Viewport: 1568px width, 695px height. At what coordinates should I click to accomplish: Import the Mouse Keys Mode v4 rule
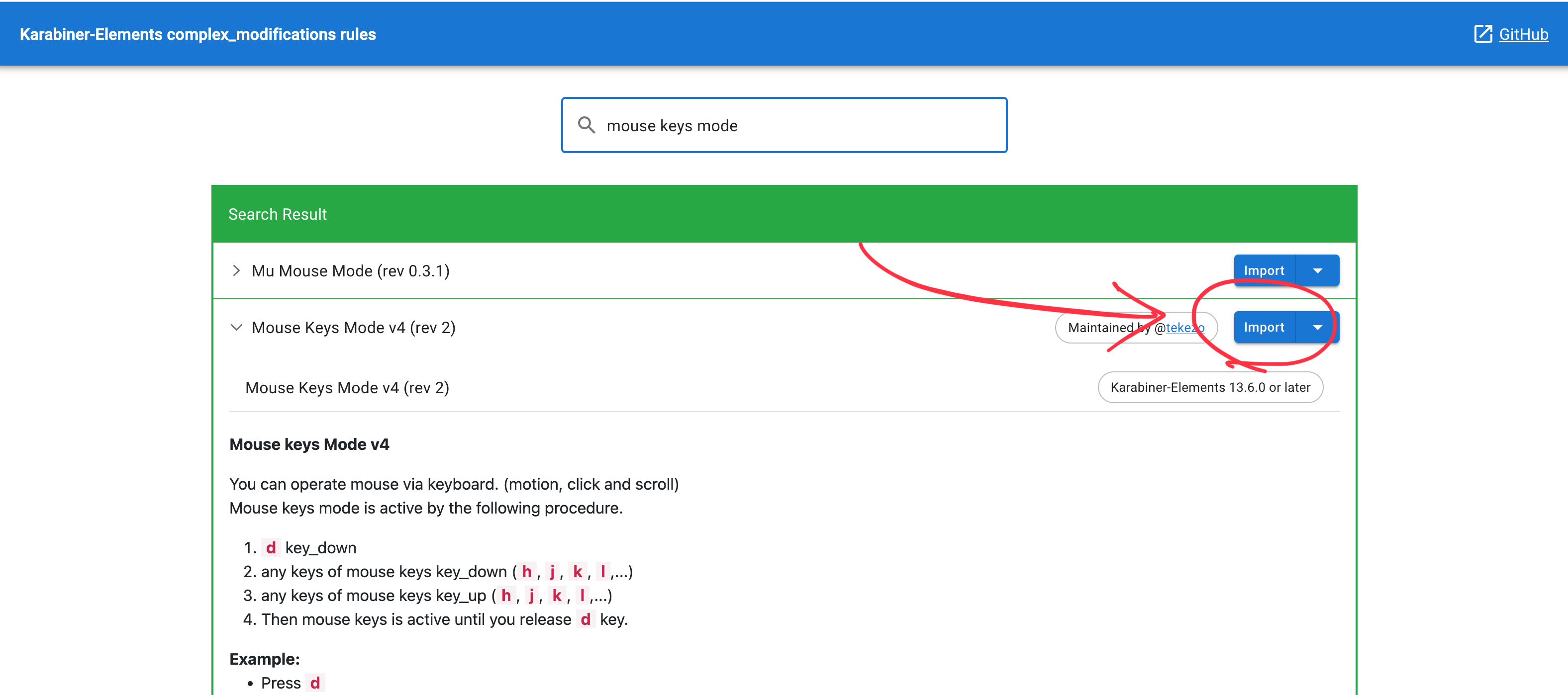click(x=1264, y=328)
